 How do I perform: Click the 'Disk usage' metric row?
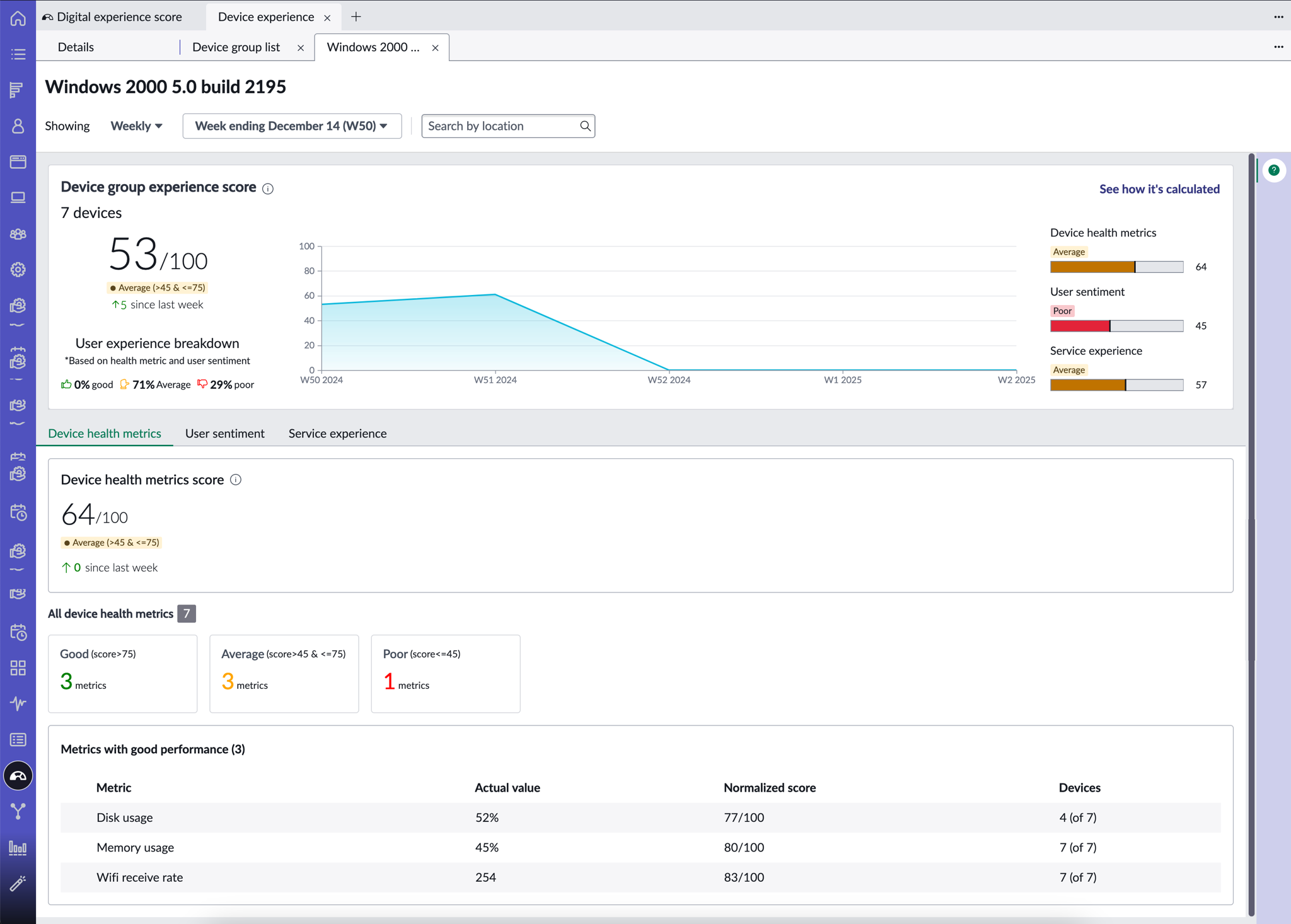pos(640,817)
